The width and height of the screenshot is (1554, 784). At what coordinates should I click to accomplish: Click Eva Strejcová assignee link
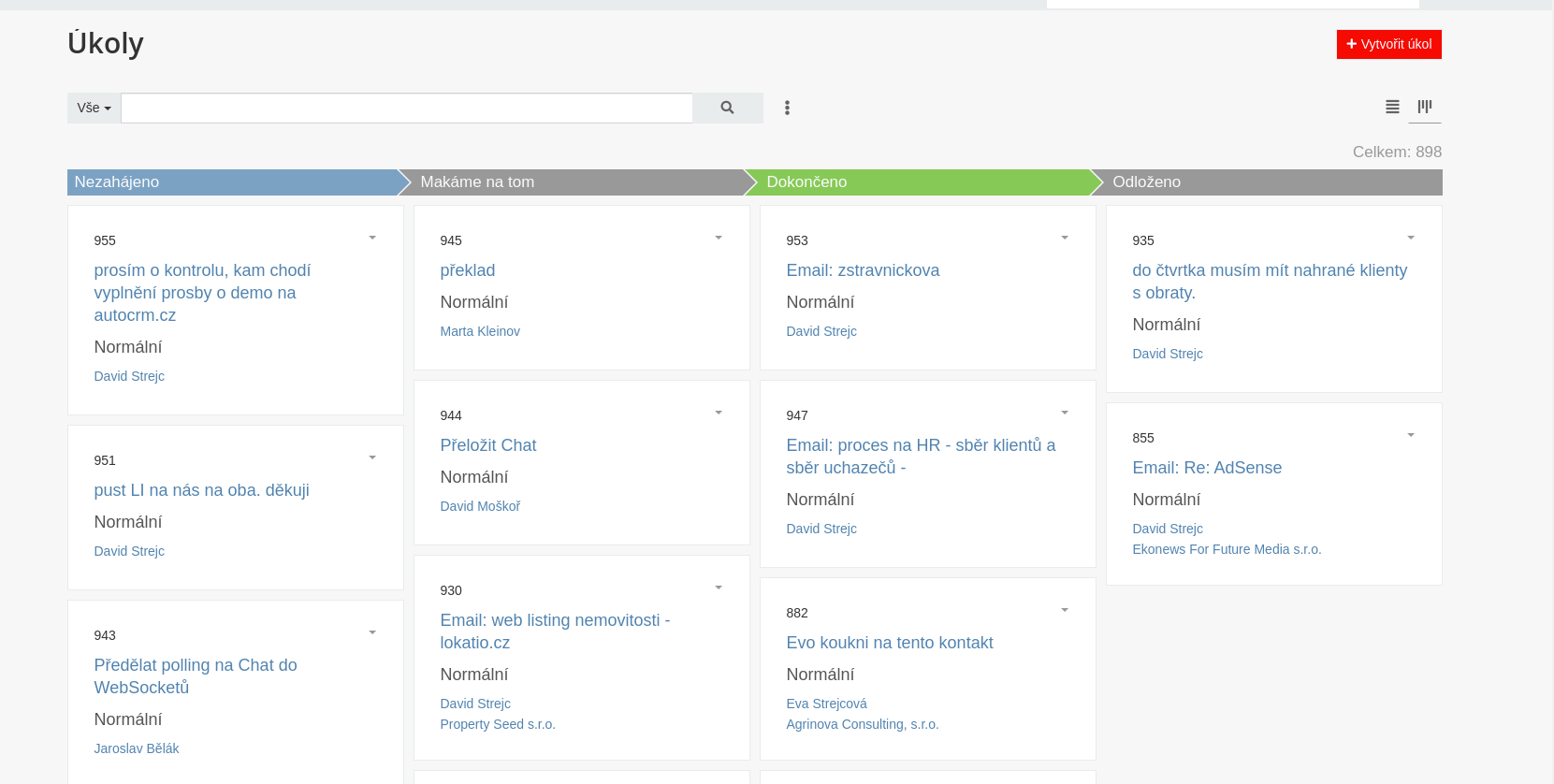[x=826, y=704]
